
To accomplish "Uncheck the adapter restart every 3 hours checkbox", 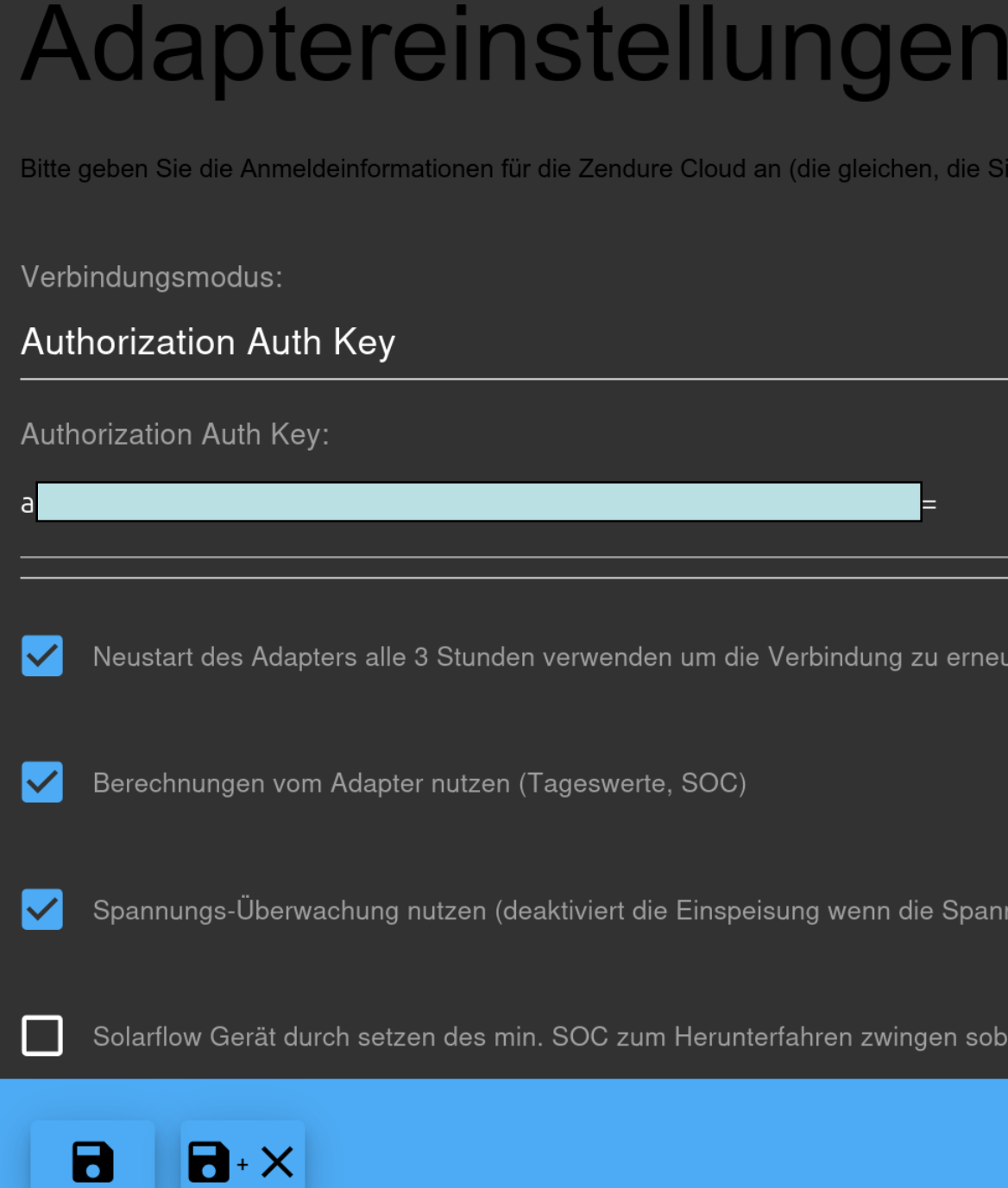I will point(42,656).
